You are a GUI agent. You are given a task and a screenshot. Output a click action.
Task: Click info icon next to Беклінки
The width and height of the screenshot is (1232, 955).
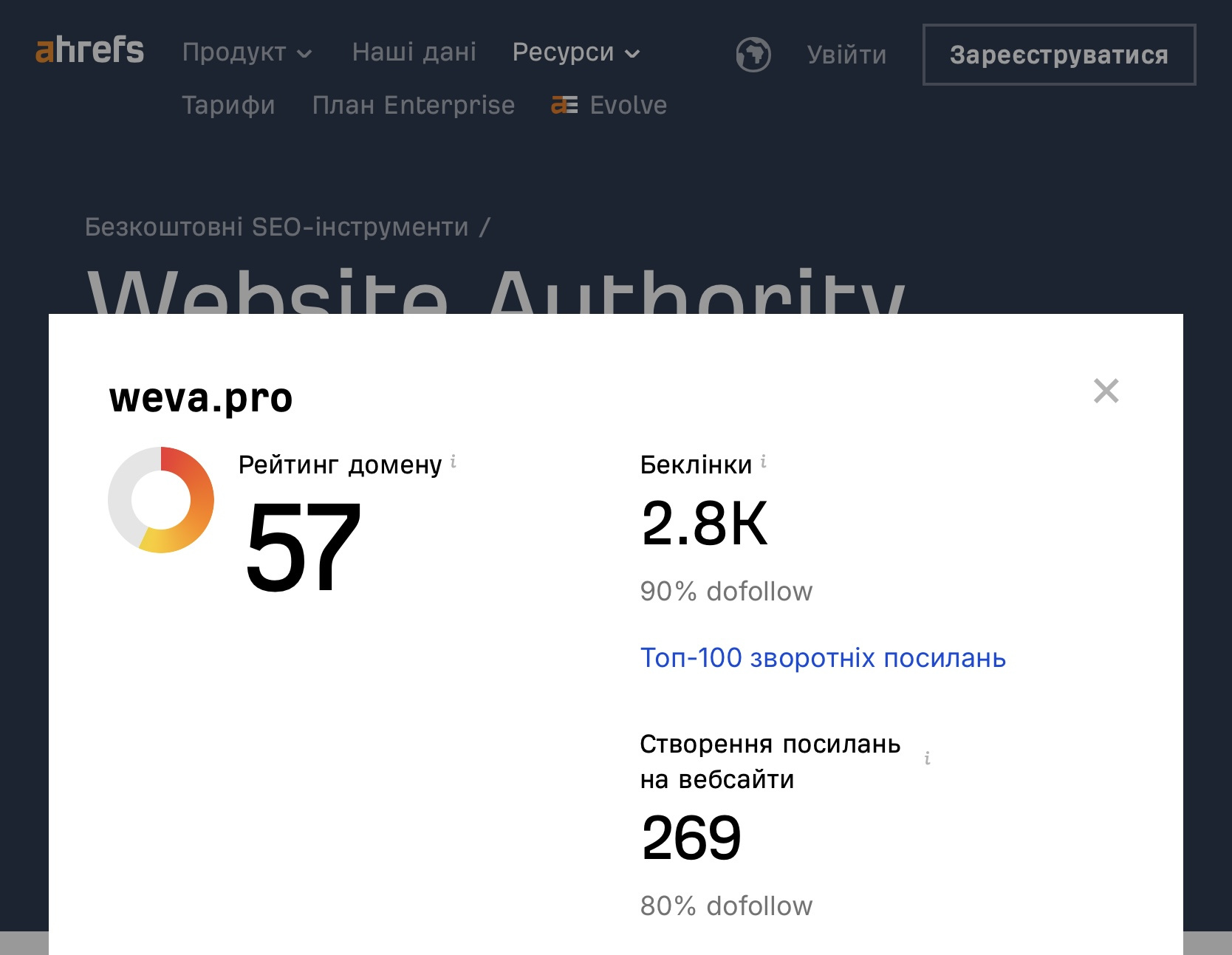764,462
